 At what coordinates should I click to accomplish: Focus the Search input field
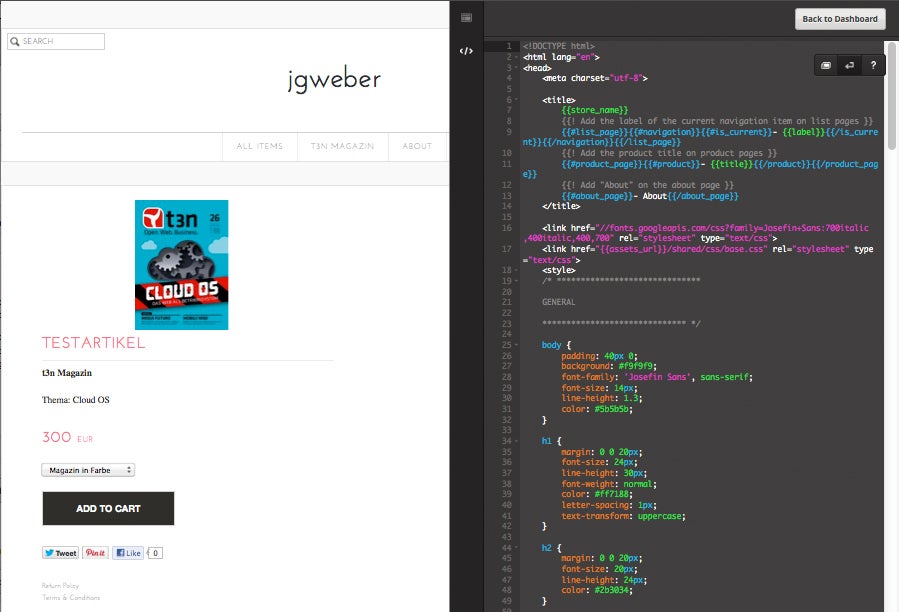tap(56, 41)
